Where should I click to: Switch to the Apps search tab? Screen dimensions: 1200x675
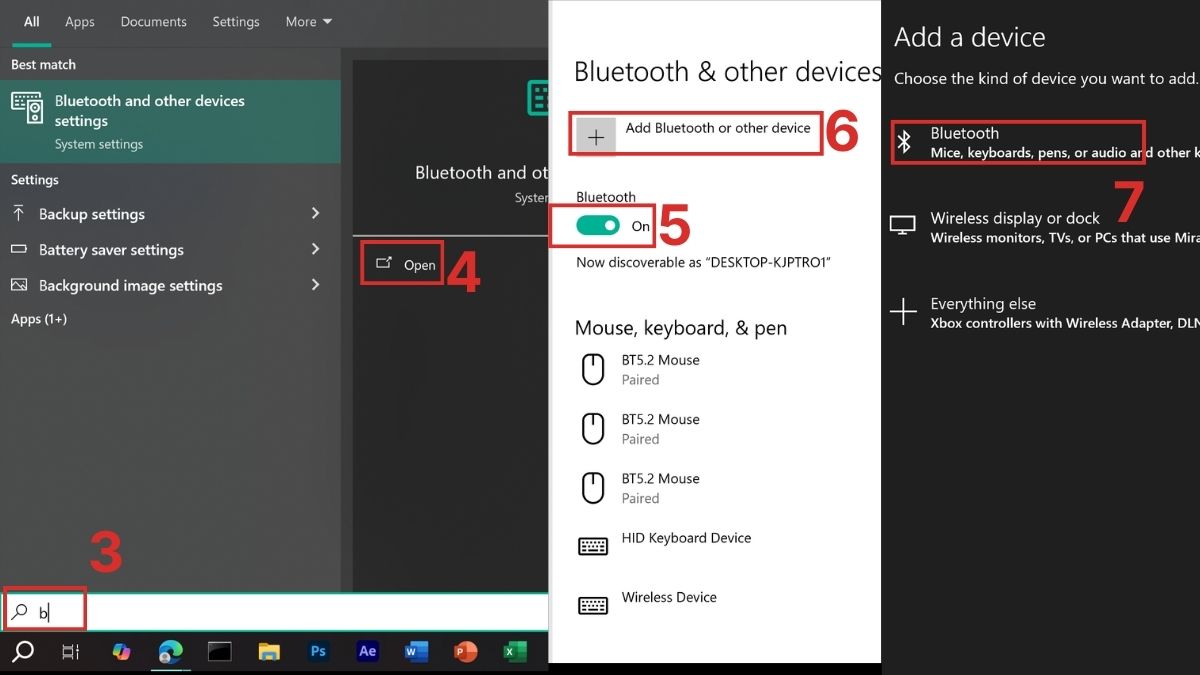pyautogui.click(x=79, y=22)
